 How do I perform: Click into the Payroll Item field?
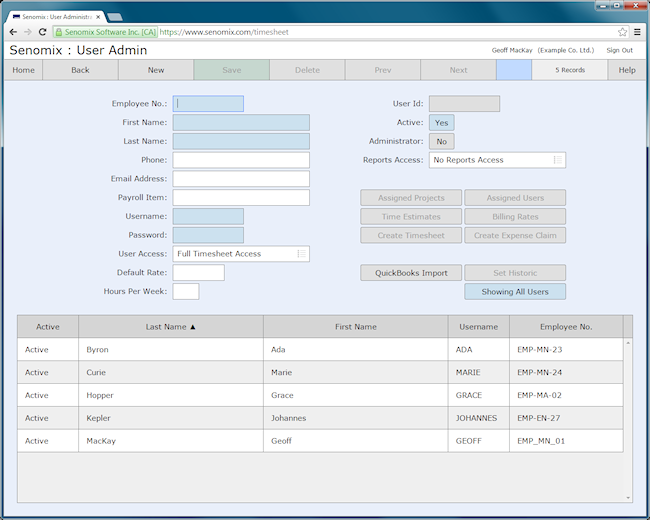[241, 198]
